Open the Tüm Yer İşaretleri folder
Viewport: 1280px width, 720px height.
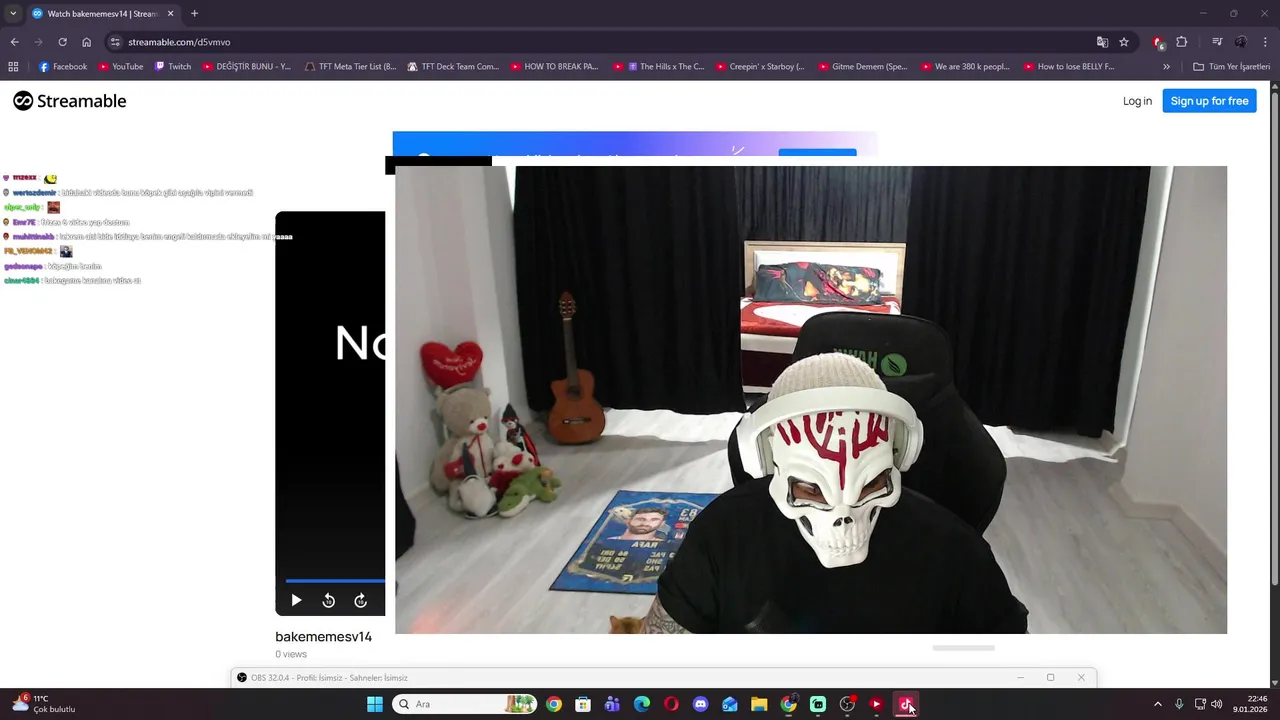click(x=1231, y=67)
